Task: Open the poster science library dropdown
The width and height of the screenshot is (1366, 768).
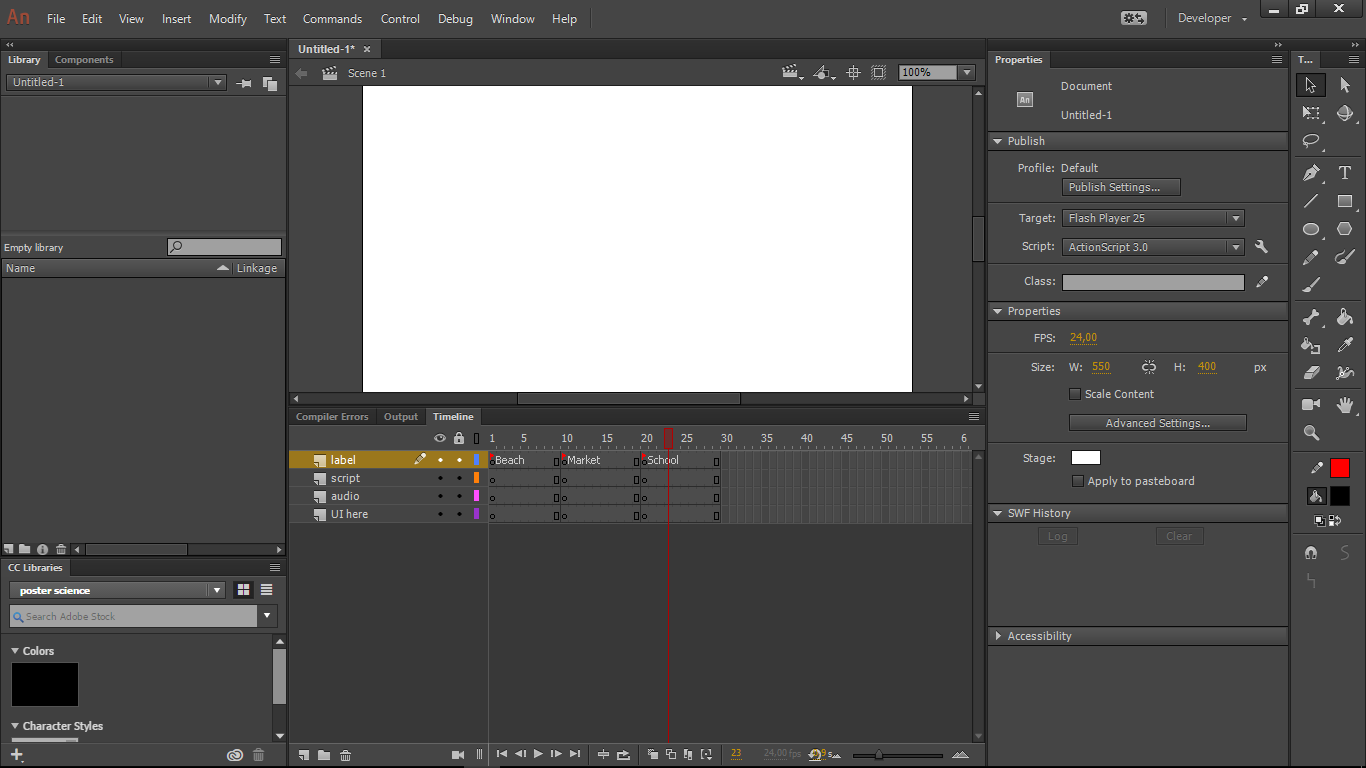Action: (x=117, y=590)
